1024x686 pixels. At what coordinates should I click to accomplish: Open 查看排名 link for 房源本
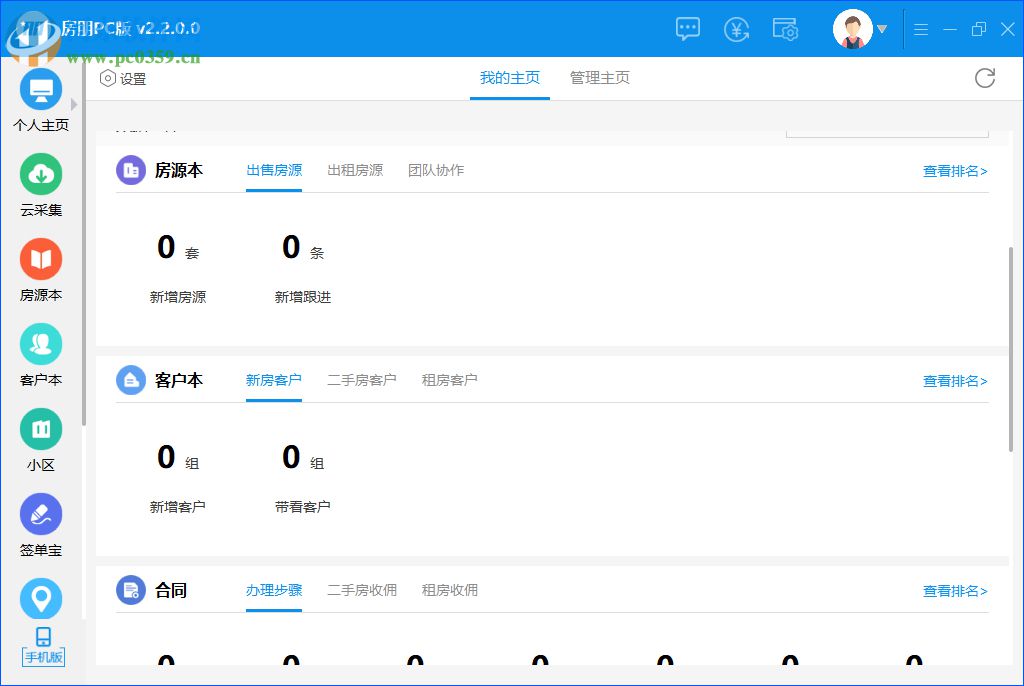[x=954, y=171]
